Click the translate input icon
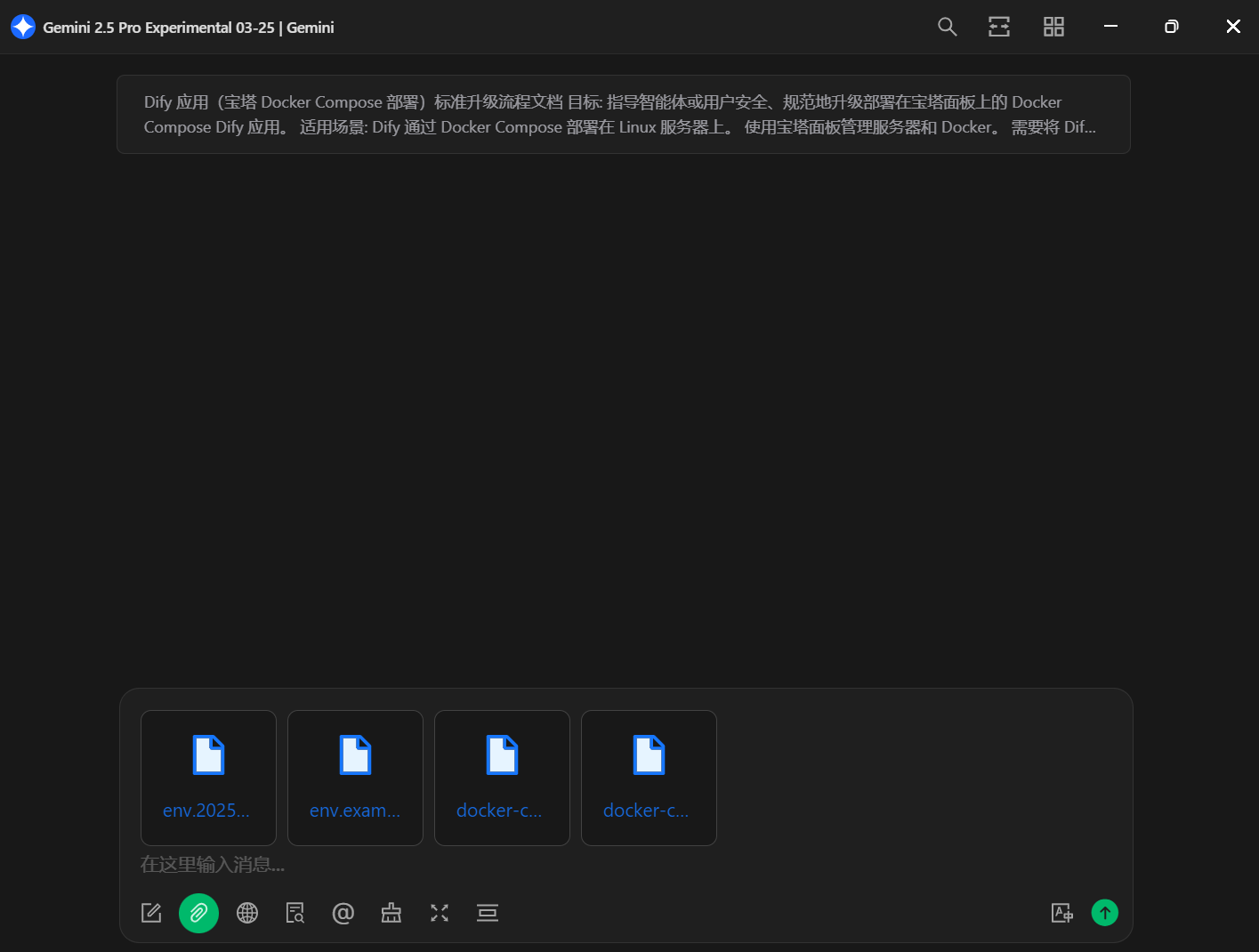This screenshot has width=1259, height=952. tap(1061, 913)
